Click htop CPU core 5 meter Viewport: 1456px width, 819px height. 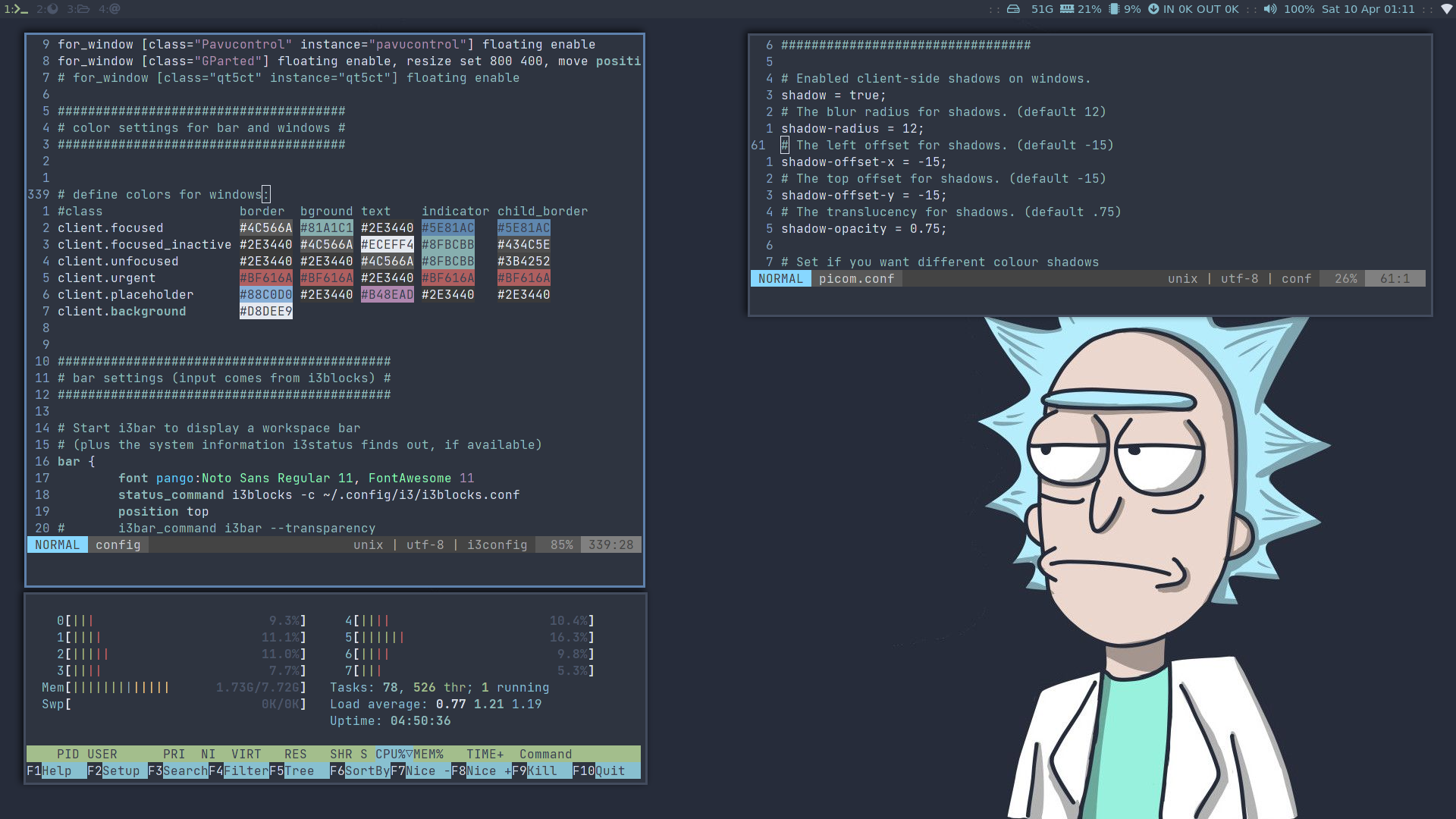click(x=470, y=638)
